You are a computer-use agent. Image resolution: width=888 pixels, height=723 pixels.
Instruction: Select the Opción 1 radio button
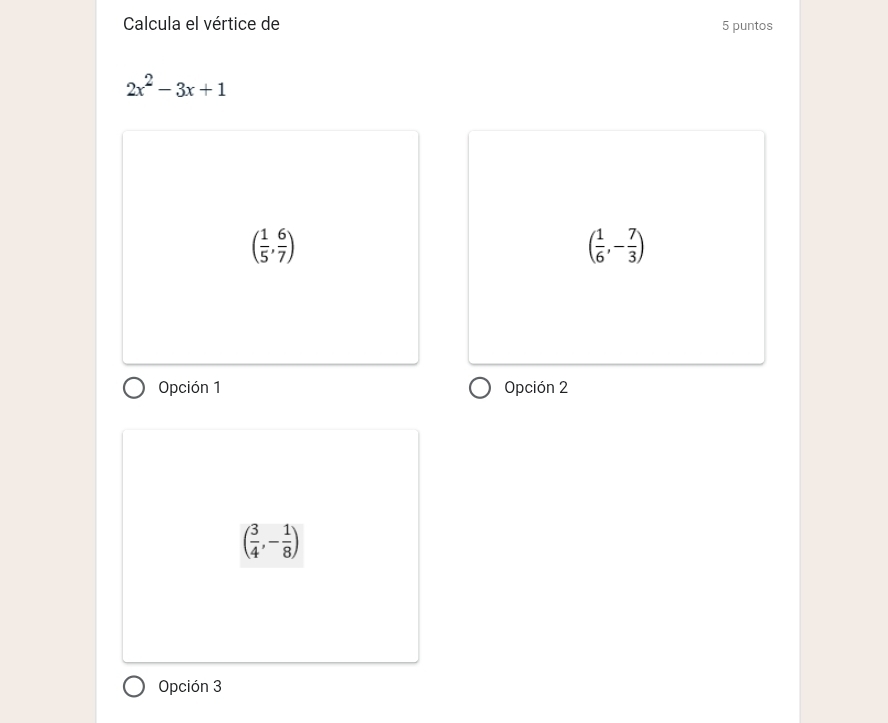coord(134,388)
